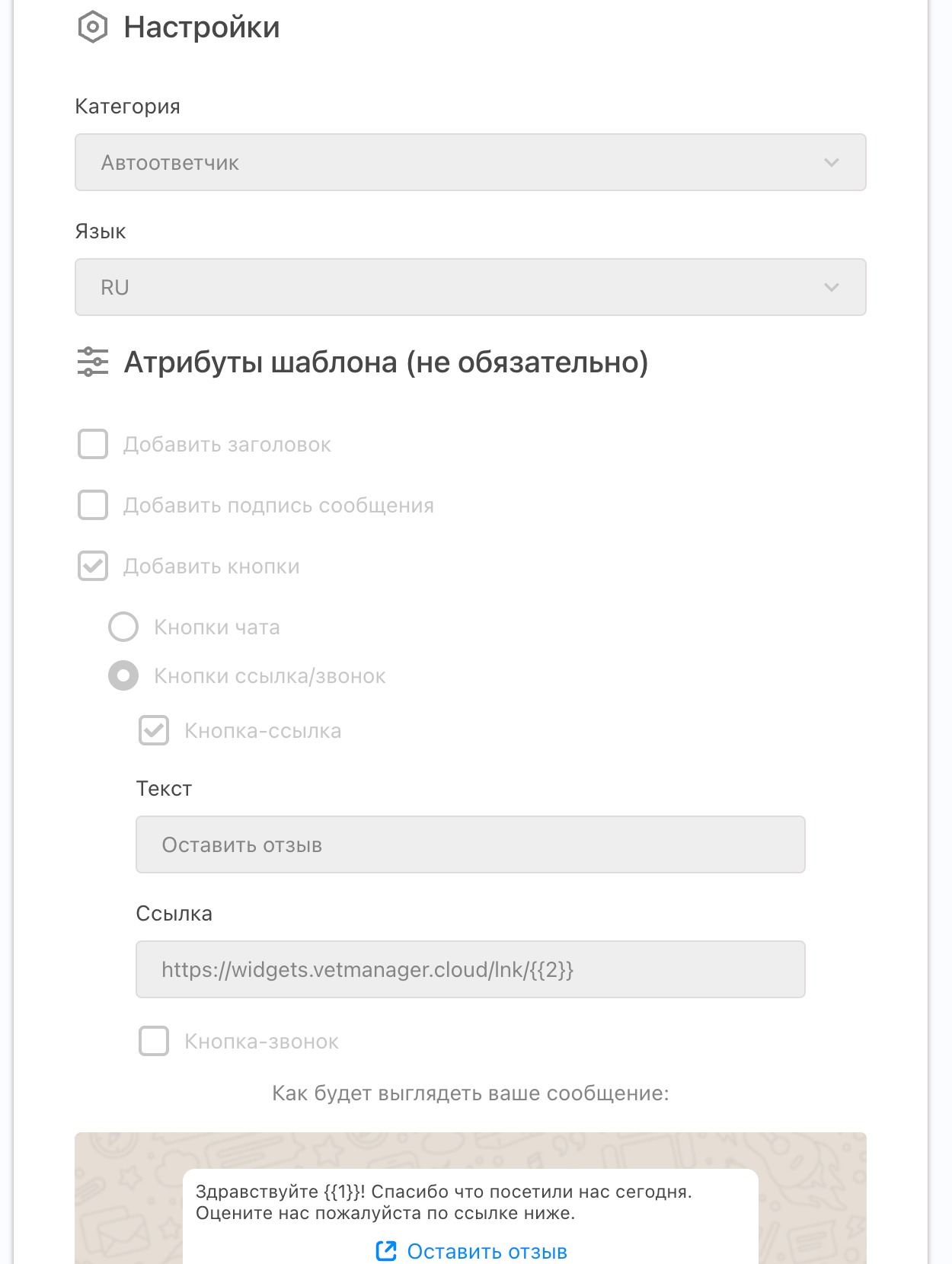Enable the Кнопка-звонок checkbox

(x=154, y=1041)
